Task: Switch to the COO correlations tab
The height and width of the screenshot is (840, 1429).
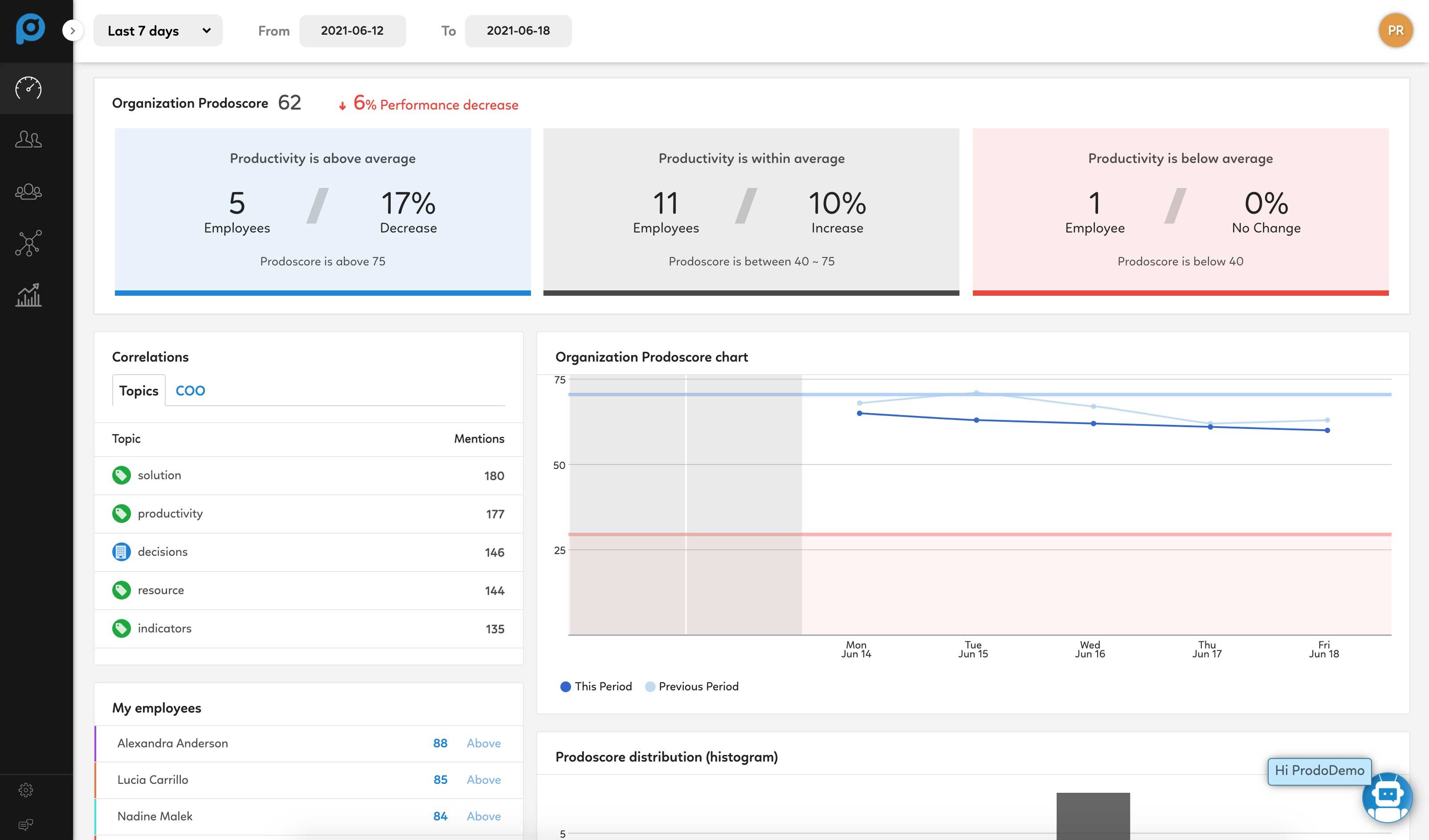Action: [x=191, y=391]
